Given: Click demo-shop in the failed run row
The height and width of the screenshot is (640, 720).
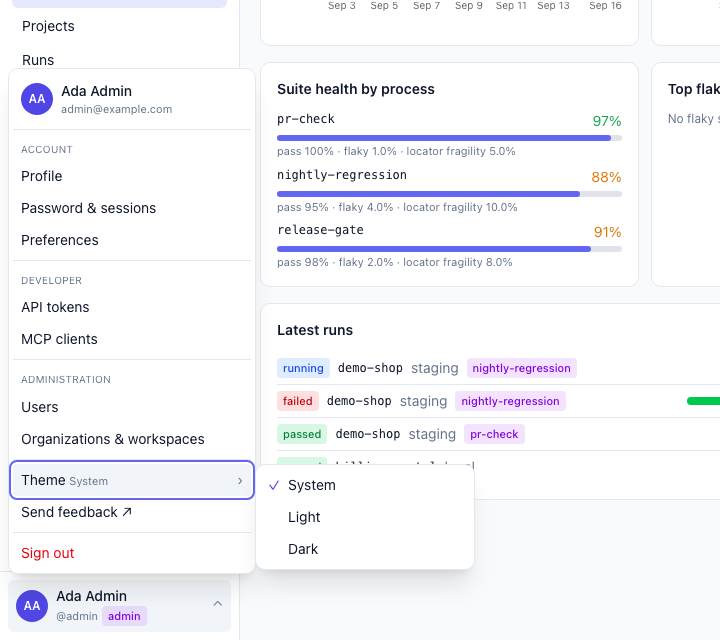Looking at the screenshot, I should tap(359, 401).
